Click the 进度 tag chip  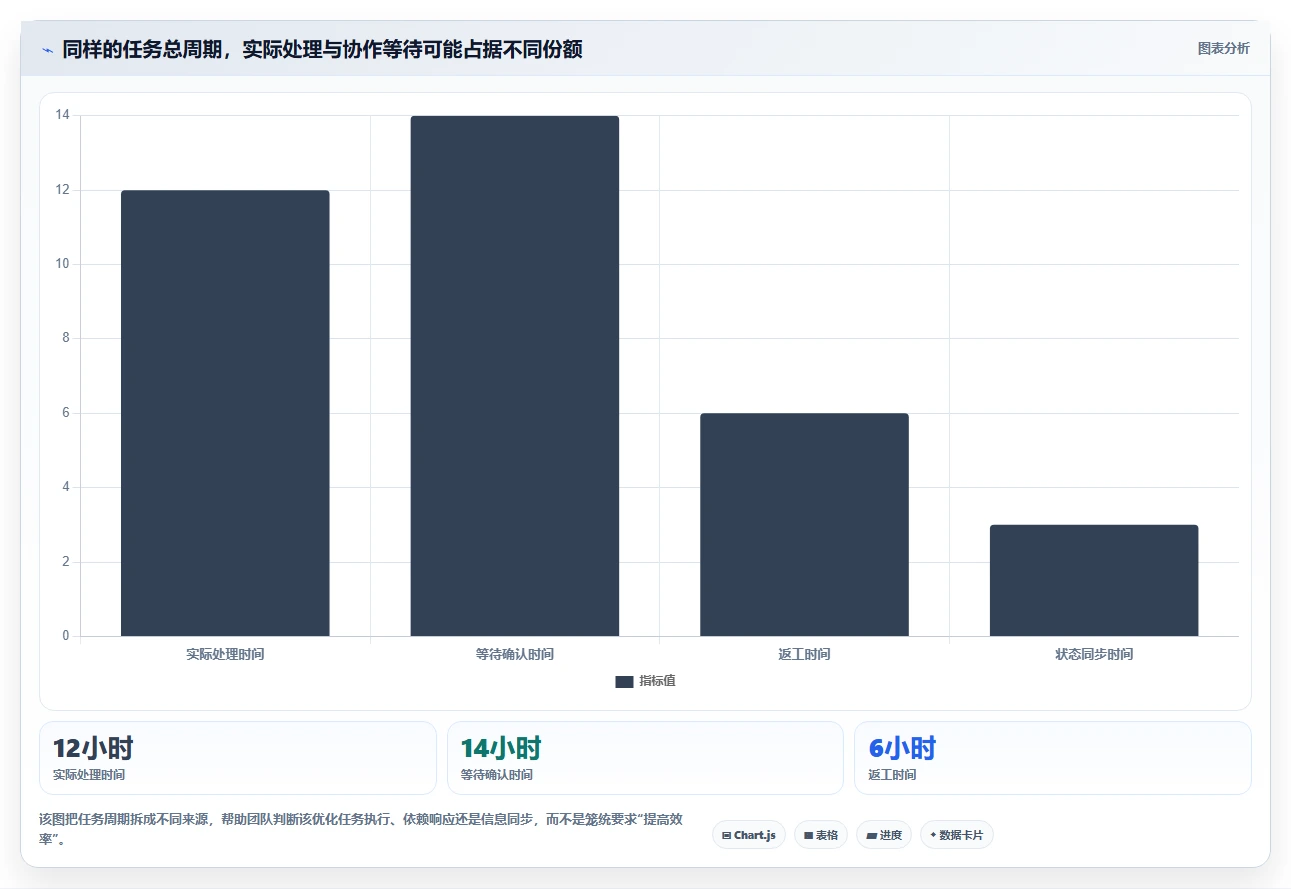point(884,835)
